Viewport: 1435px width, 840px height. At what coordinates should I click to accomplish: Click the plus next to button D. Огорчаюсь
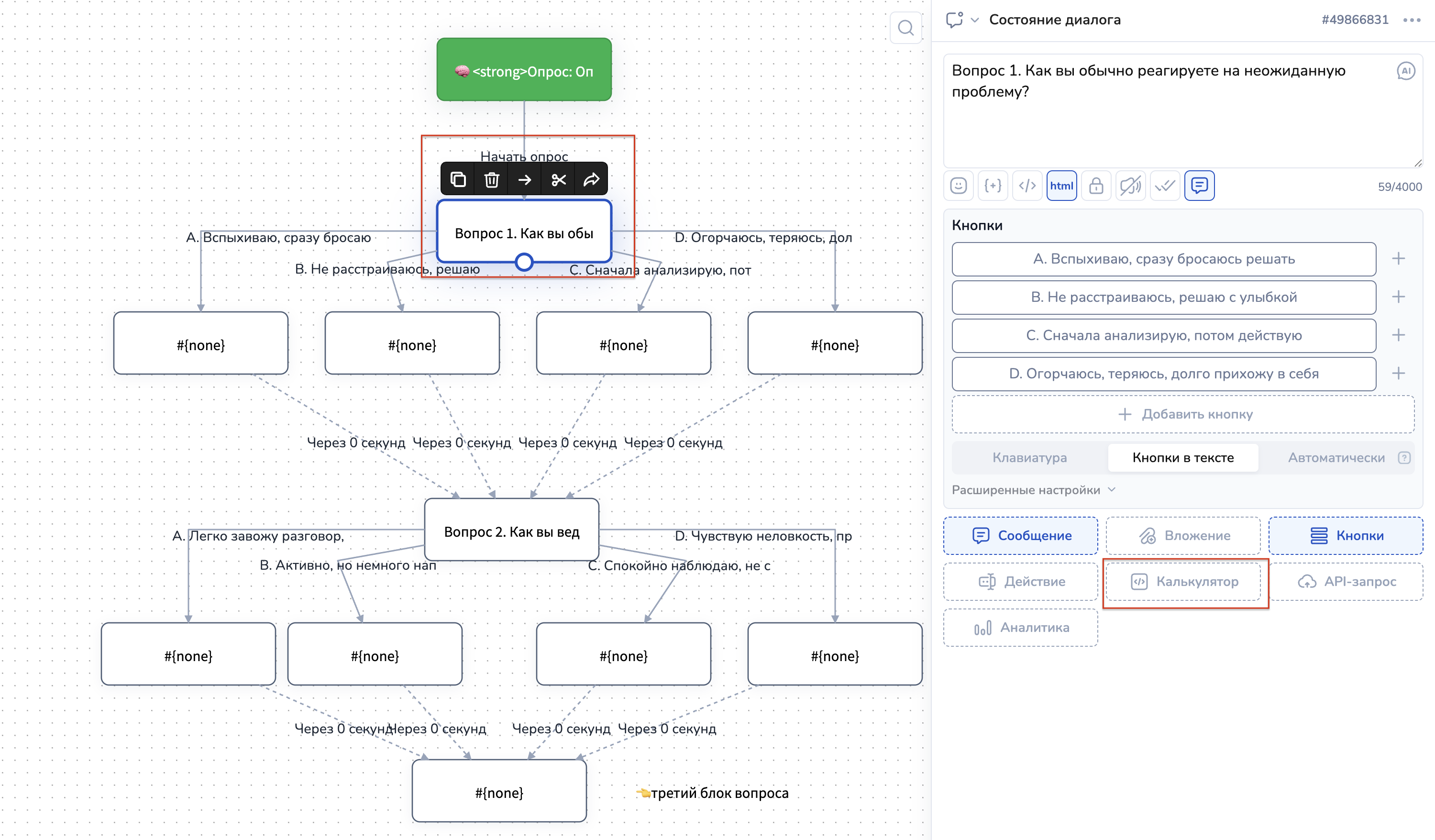click(x=1399, y=374)
